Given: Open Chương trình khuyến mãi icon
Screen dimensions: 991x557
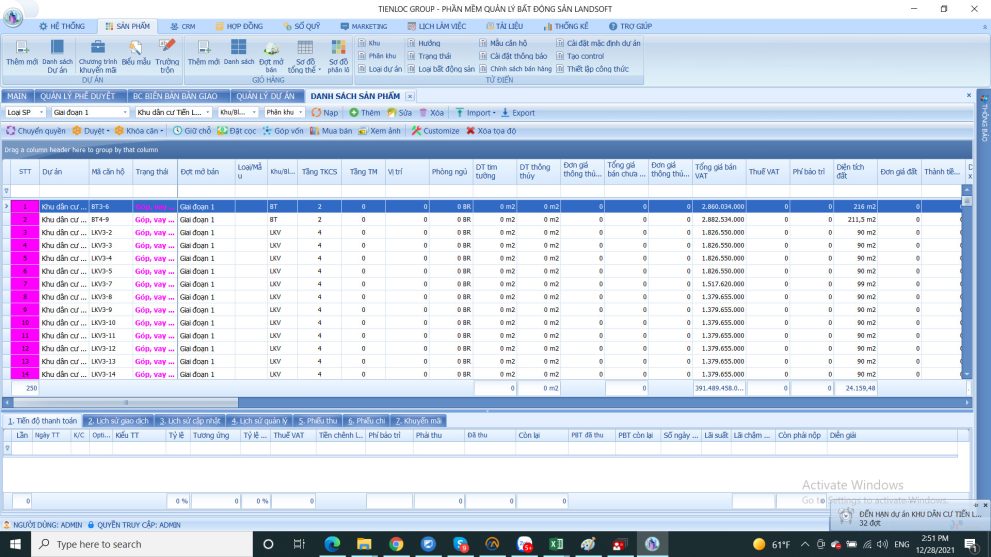Looking at the screenshot, I should tap(97, 47).
